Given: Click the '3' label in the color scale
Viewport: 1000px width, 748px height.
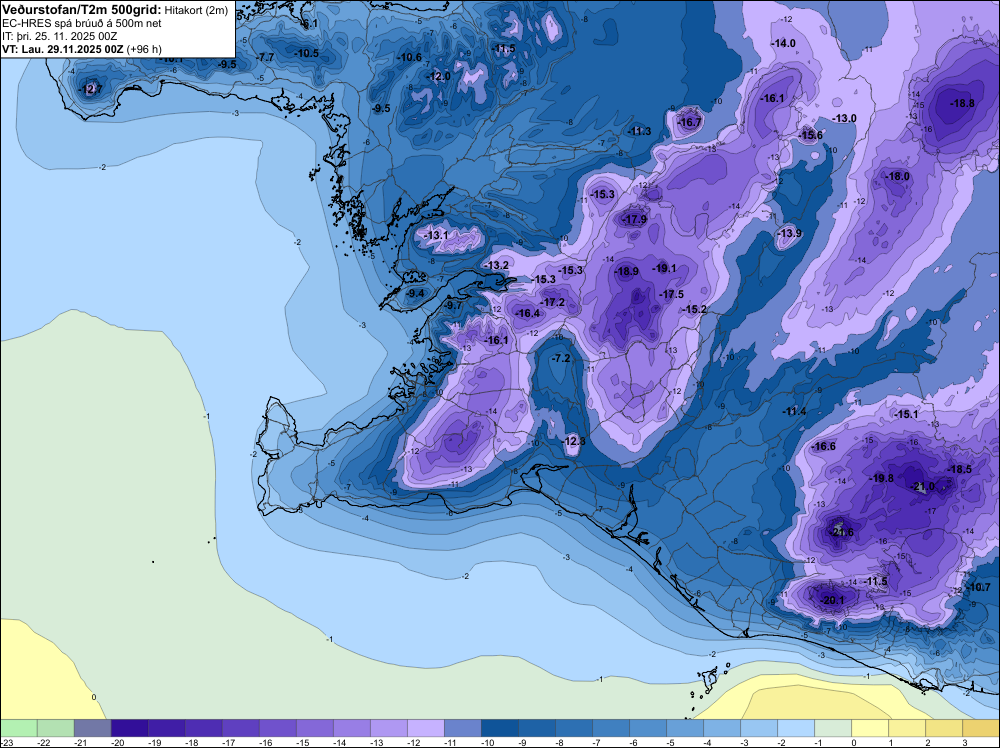Looking at the screenshot, I should [965, 742].
